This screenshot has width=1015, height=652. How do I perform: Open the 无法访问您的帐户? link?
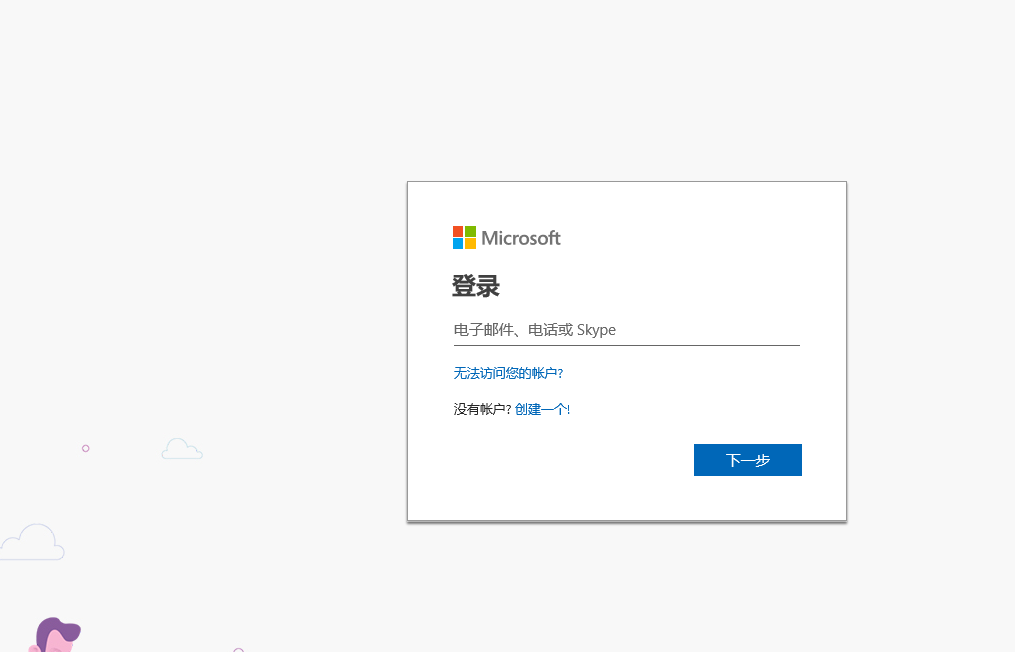coord(508,373)
